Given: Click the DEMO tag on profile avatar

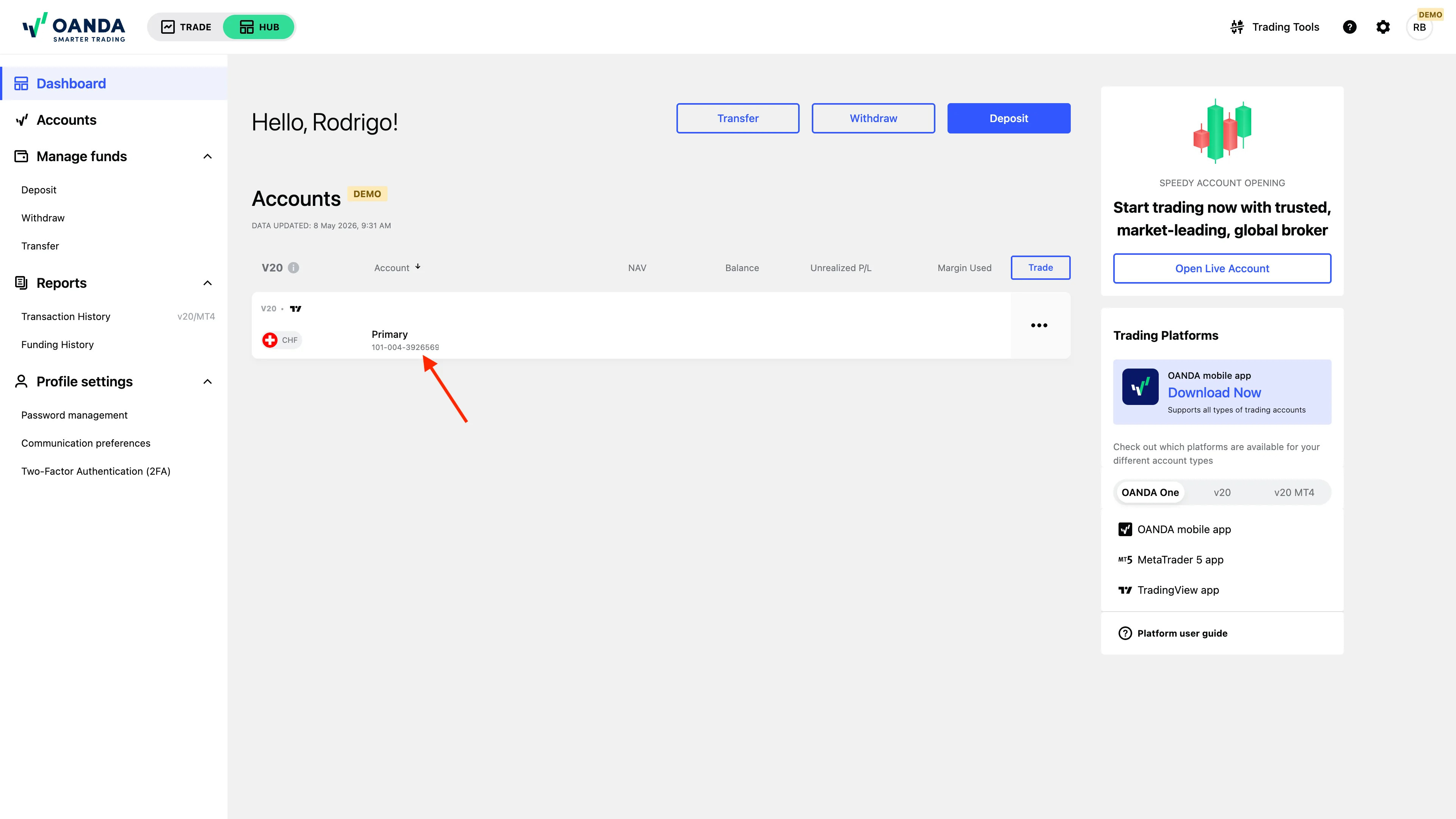Looking at the screenshot, I should tap(1430, 15).
